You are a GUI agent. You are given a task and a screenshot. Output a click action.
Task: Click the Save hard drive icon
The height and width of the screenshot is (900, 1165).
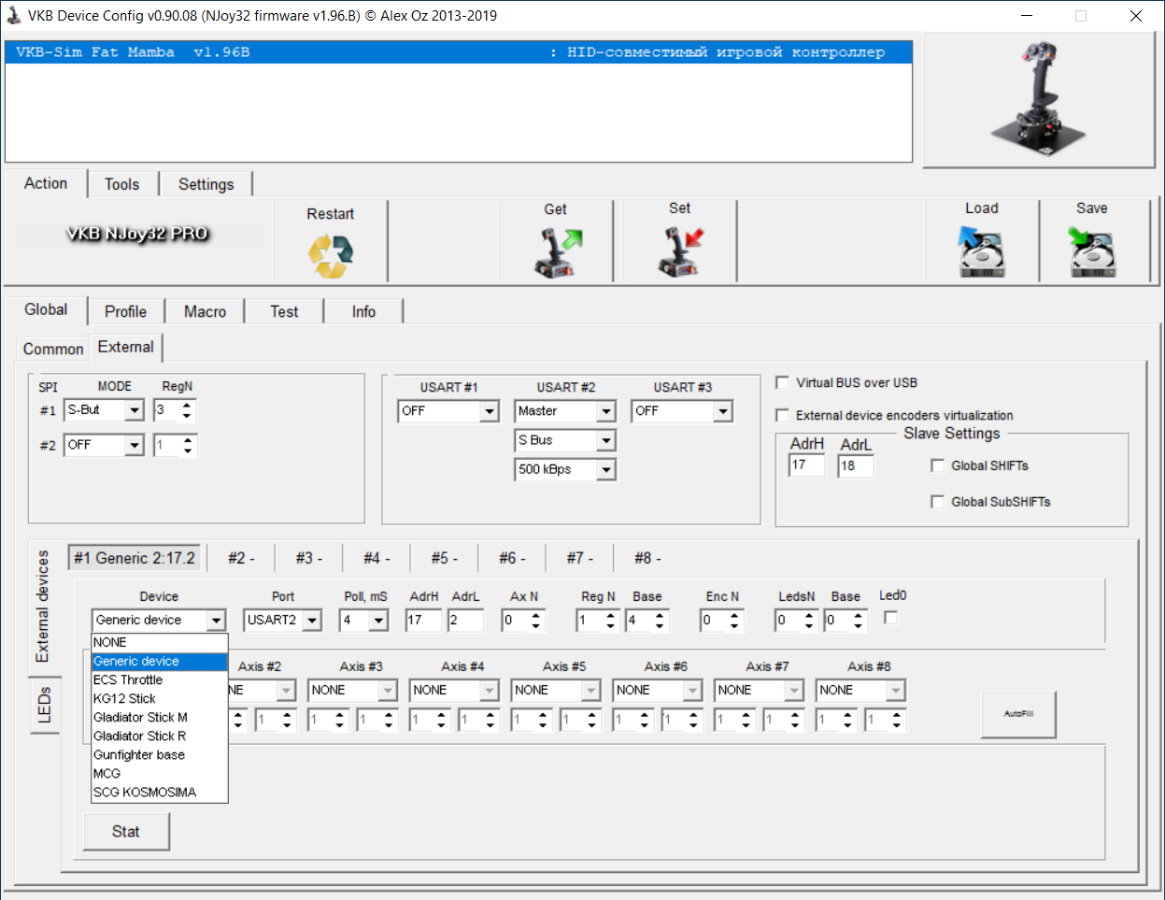point(1091,252)
